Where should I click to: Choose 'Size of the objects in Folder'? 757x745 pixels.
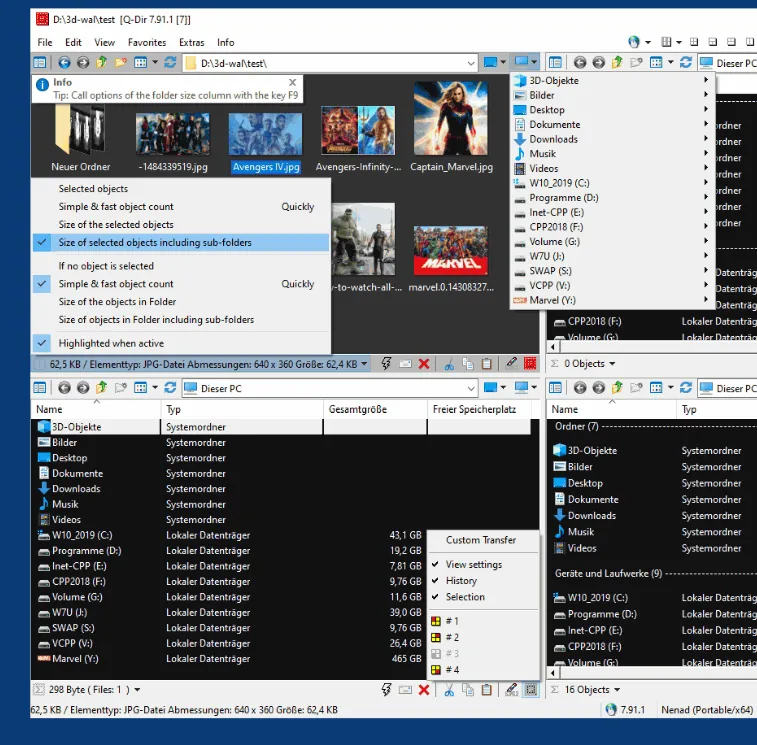[117, 302]
